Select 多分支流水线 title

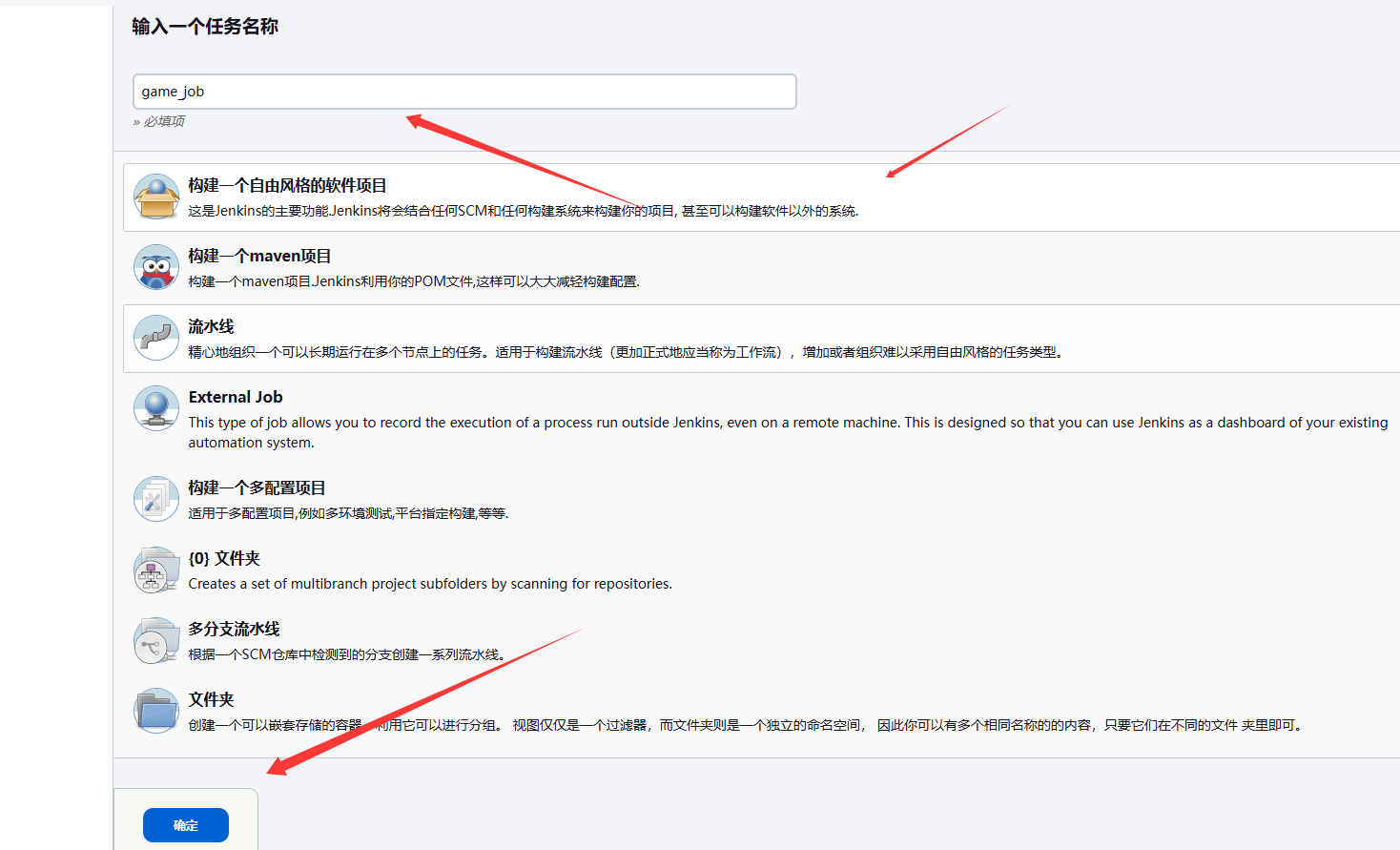coord(234,629)
